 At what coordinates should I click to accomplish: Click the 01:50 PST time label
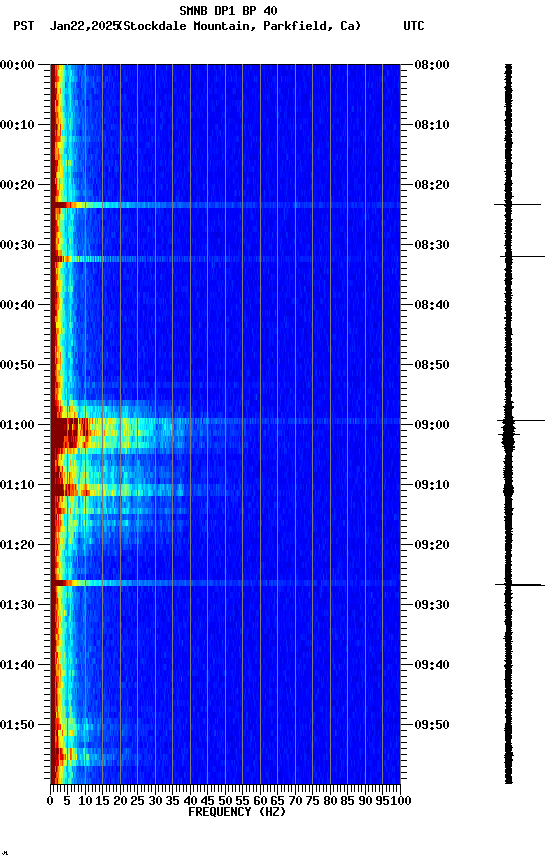[x=17, y=725]
